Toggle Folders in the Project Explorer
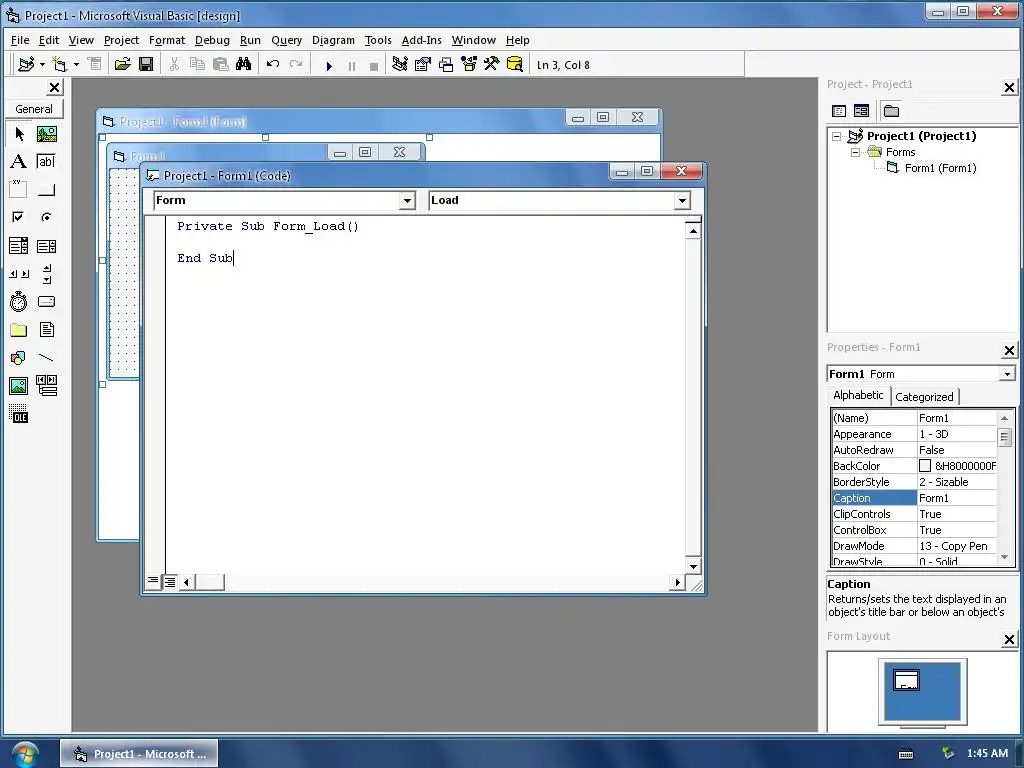The width and height of the screenshot is (1024, 768). tap(891, 111)
